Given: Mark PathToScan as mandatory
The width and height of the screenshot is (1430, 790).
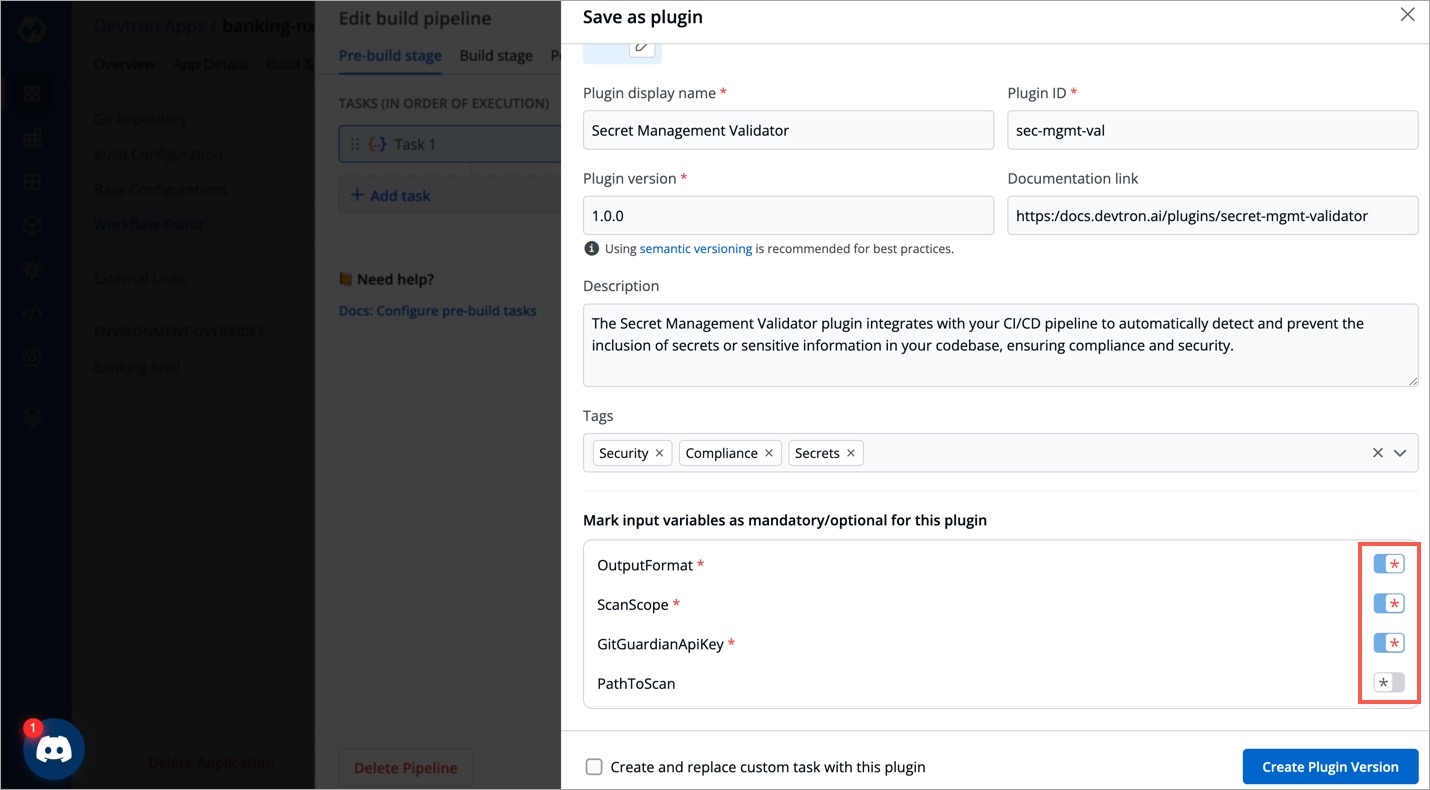Looking at the screenshot, I should click(x=1388, y=683).
